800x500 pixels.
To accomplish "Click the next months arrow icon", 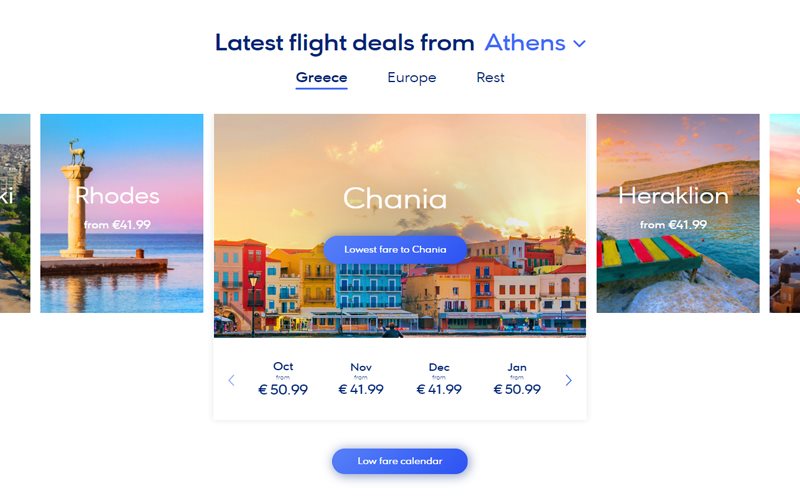I will 569,380.
